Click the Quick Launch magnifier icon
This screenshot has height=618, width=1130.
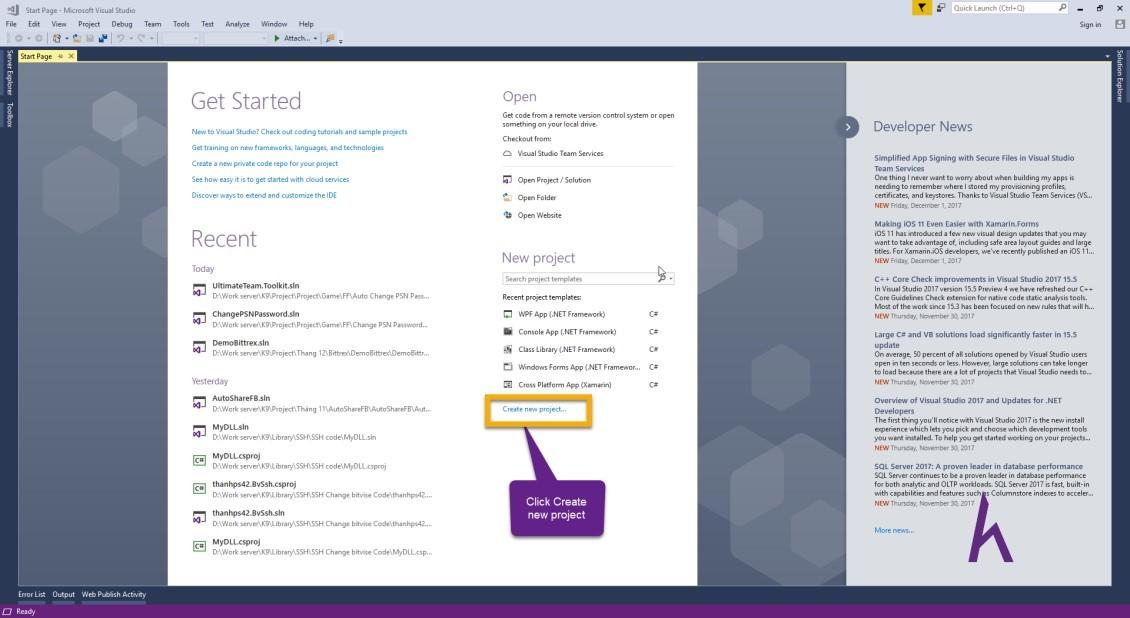click(1062, 8)
